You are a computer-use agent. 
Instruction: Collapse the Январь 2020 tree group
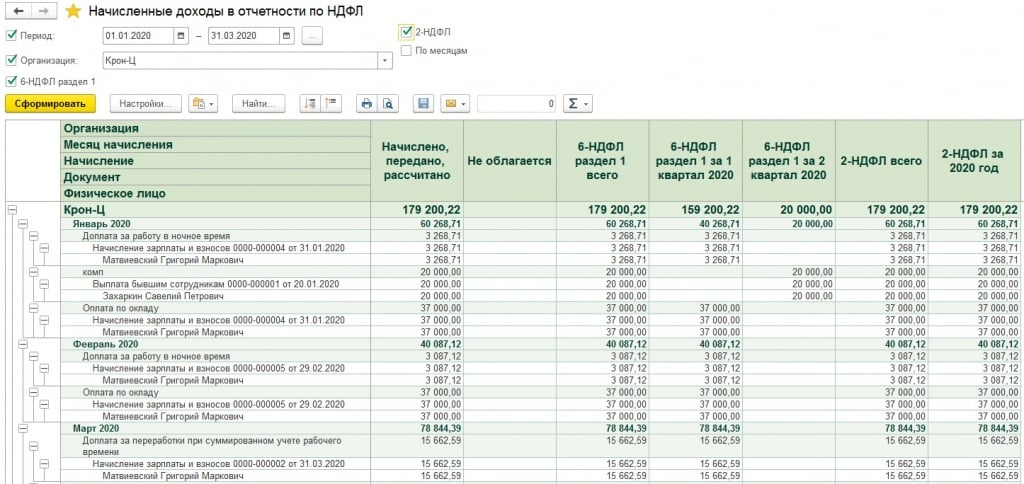pyautogui.click(x=22, y=224)
